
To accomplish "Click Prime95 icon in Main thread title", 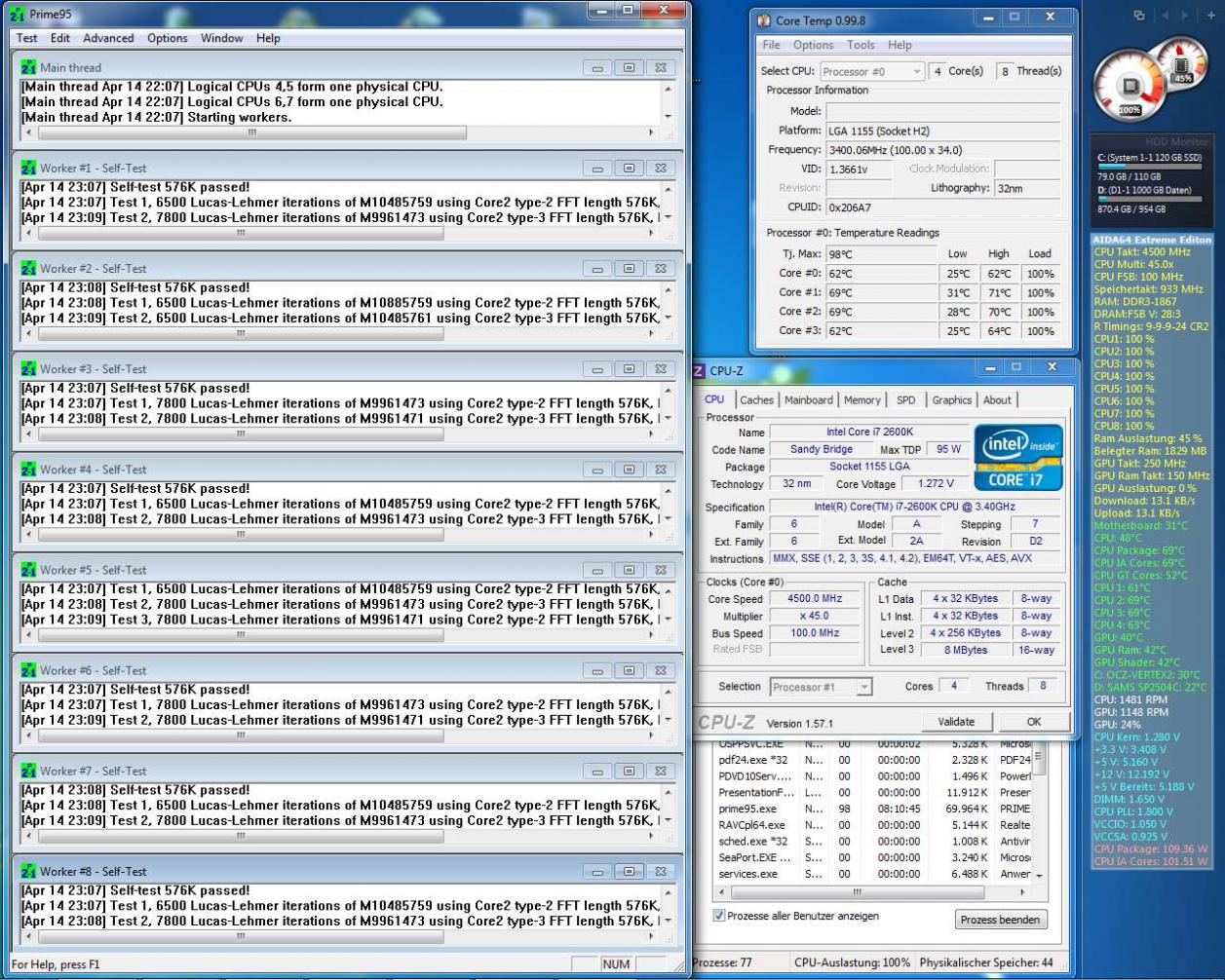I will 28,68.
